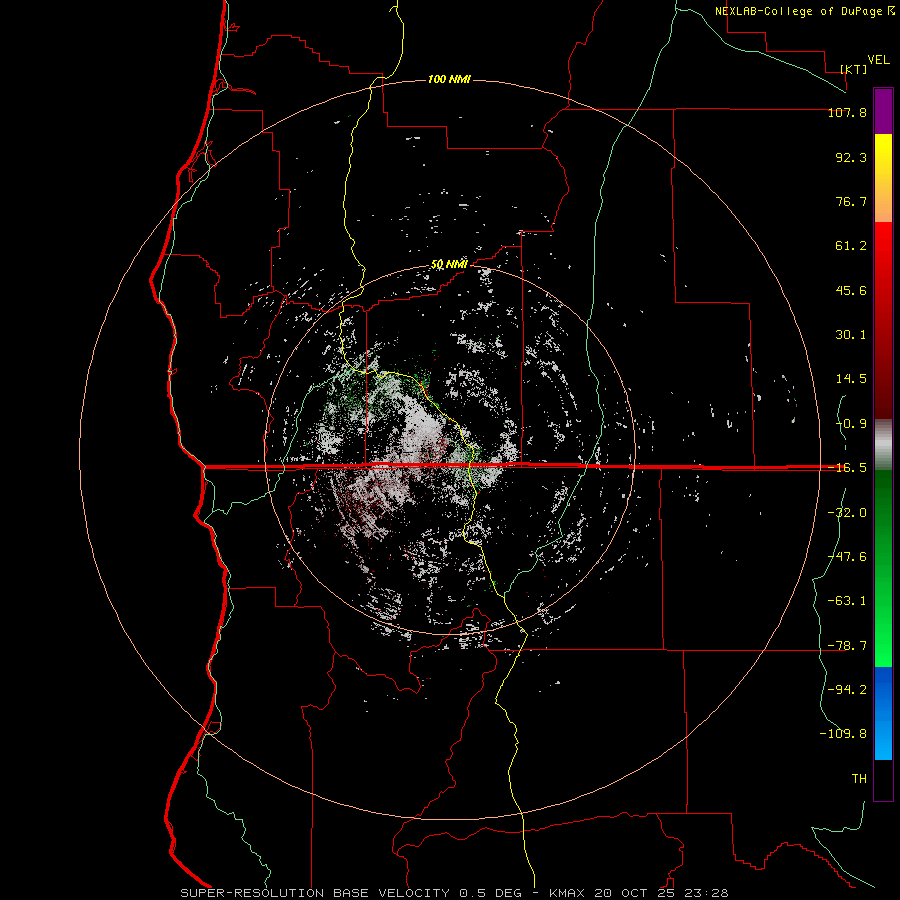This screenshot has width=900, height=900.
Task: Click the -47.6 scale value
Action: click(x=847, y=557)
